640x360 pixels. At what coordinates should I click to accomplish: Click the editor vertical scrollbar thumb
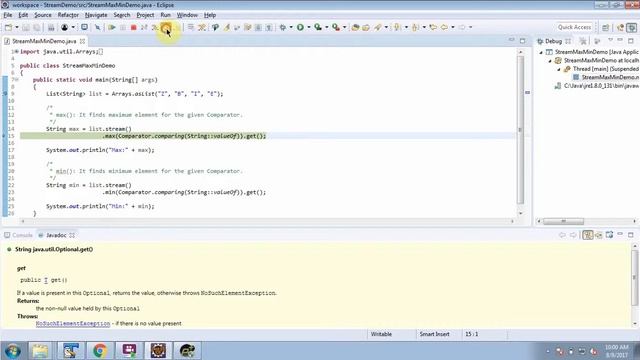point(520,130)
